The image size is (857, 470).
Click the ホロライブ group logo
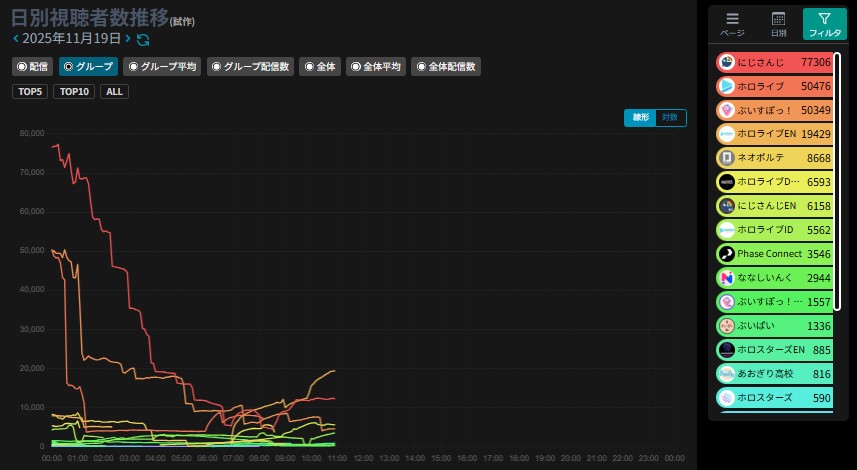click(x=726, y=86)
